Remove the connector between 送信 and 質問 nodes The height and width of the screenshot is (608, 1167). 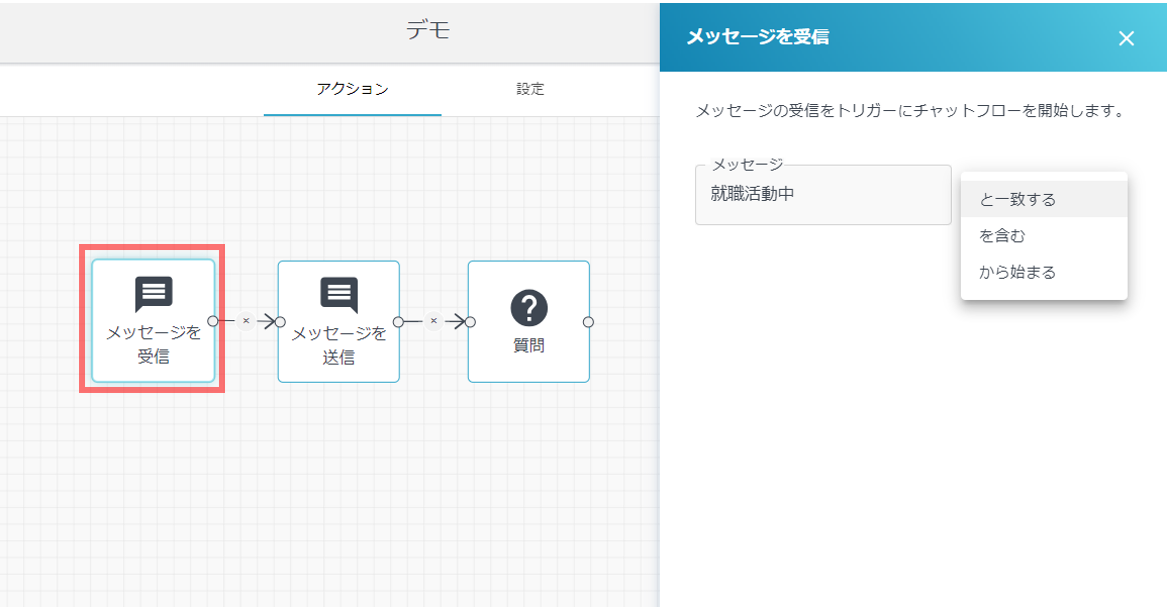pyautogui.click(x=433, y=321)
